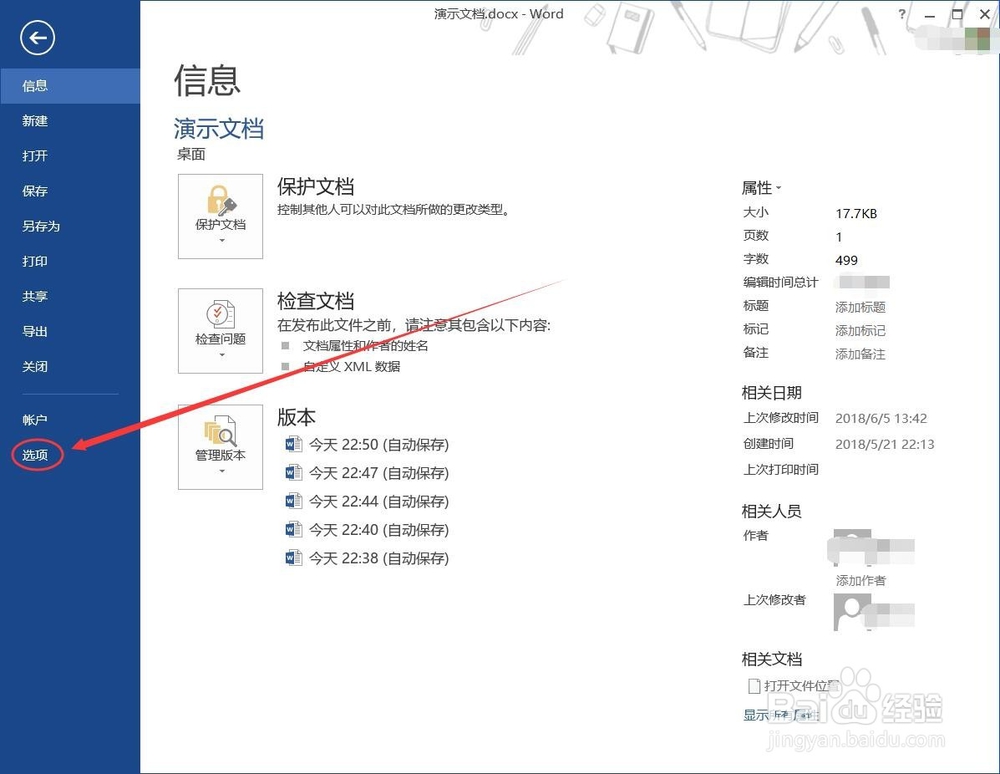Open 帐户 in the left sidebar
Screen dimensions: 1000x774
coord(70,420)
